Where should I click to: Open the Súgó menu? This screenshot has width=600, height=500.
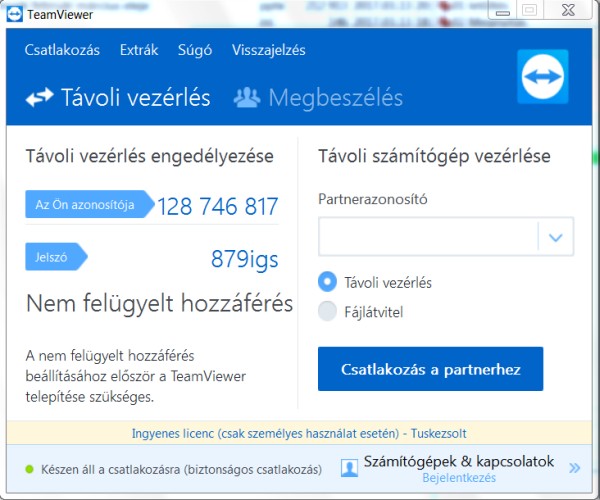195,50
